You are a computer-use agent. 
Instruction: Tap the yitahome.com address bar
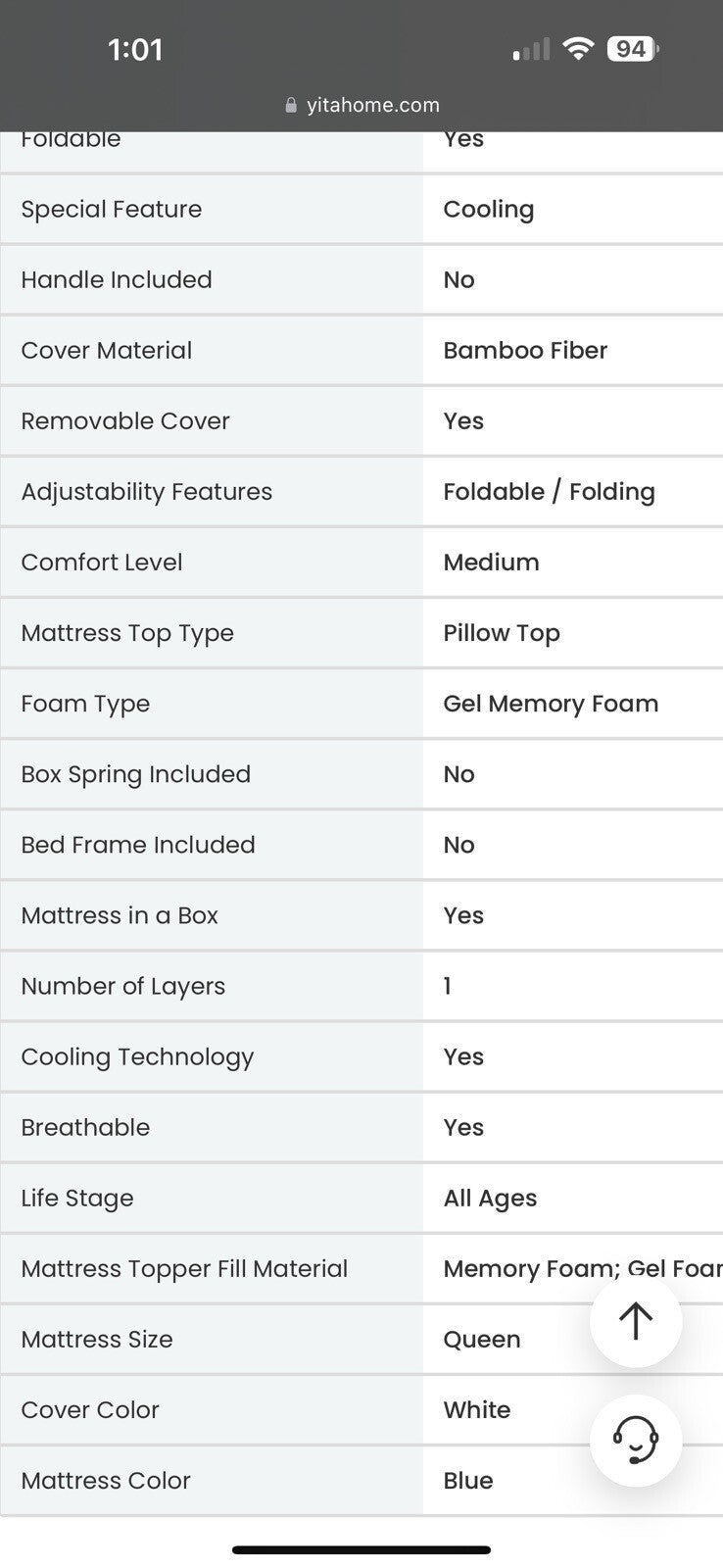pos(361,105)
